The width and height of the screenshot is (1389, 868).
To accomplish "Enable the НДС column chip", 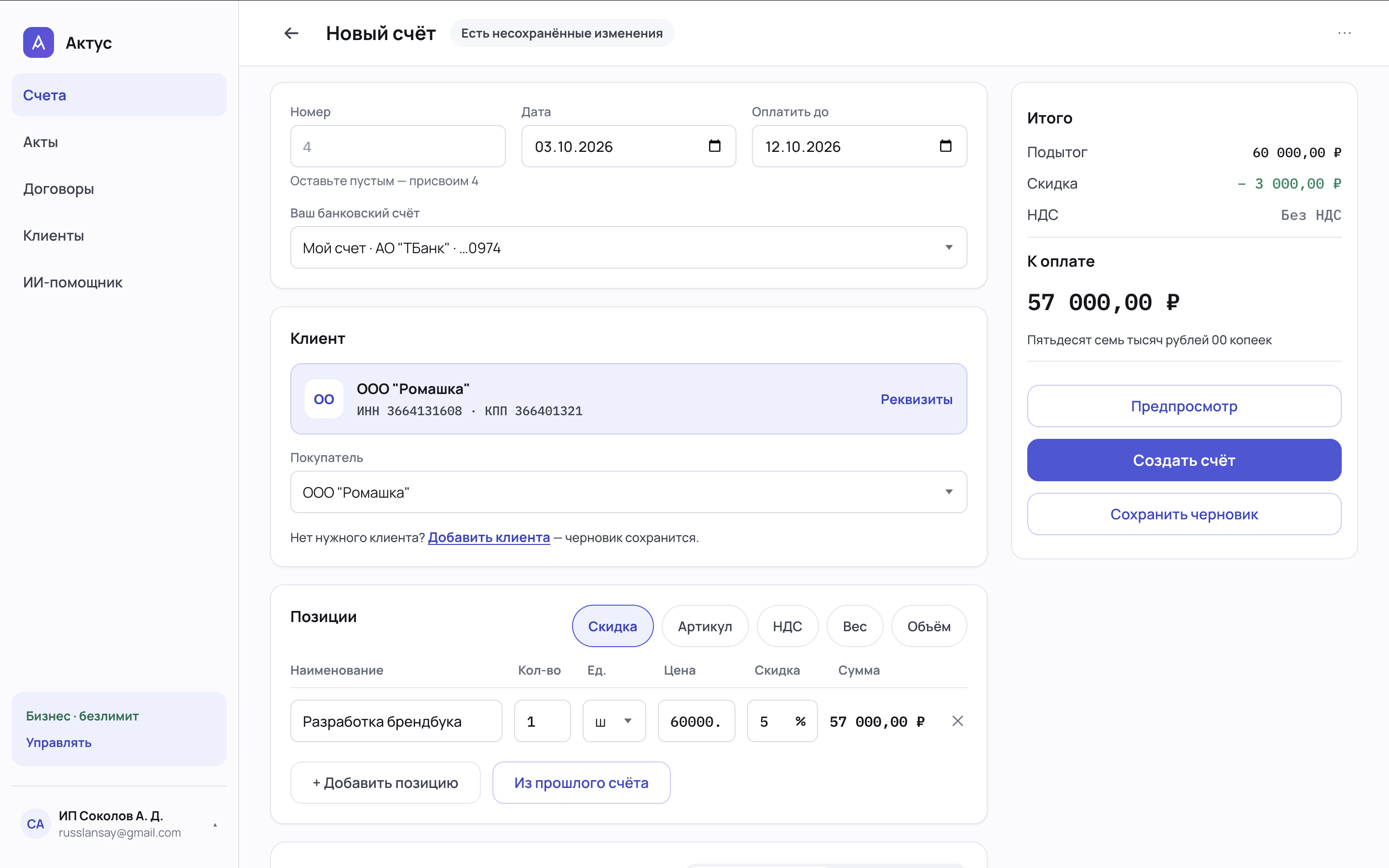I will click(787, 626).
